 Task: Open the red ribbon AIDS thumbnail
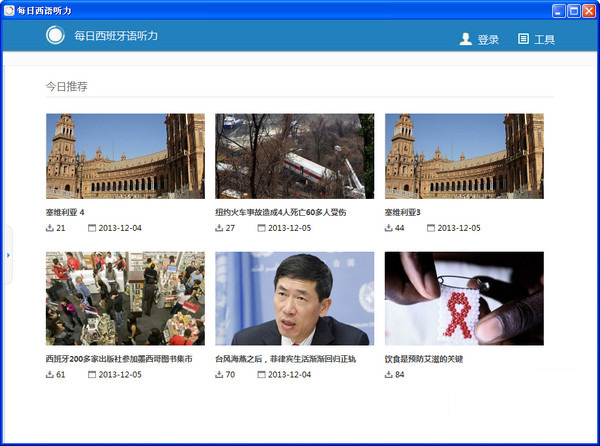pyautogui.click(x=464, y=298)
